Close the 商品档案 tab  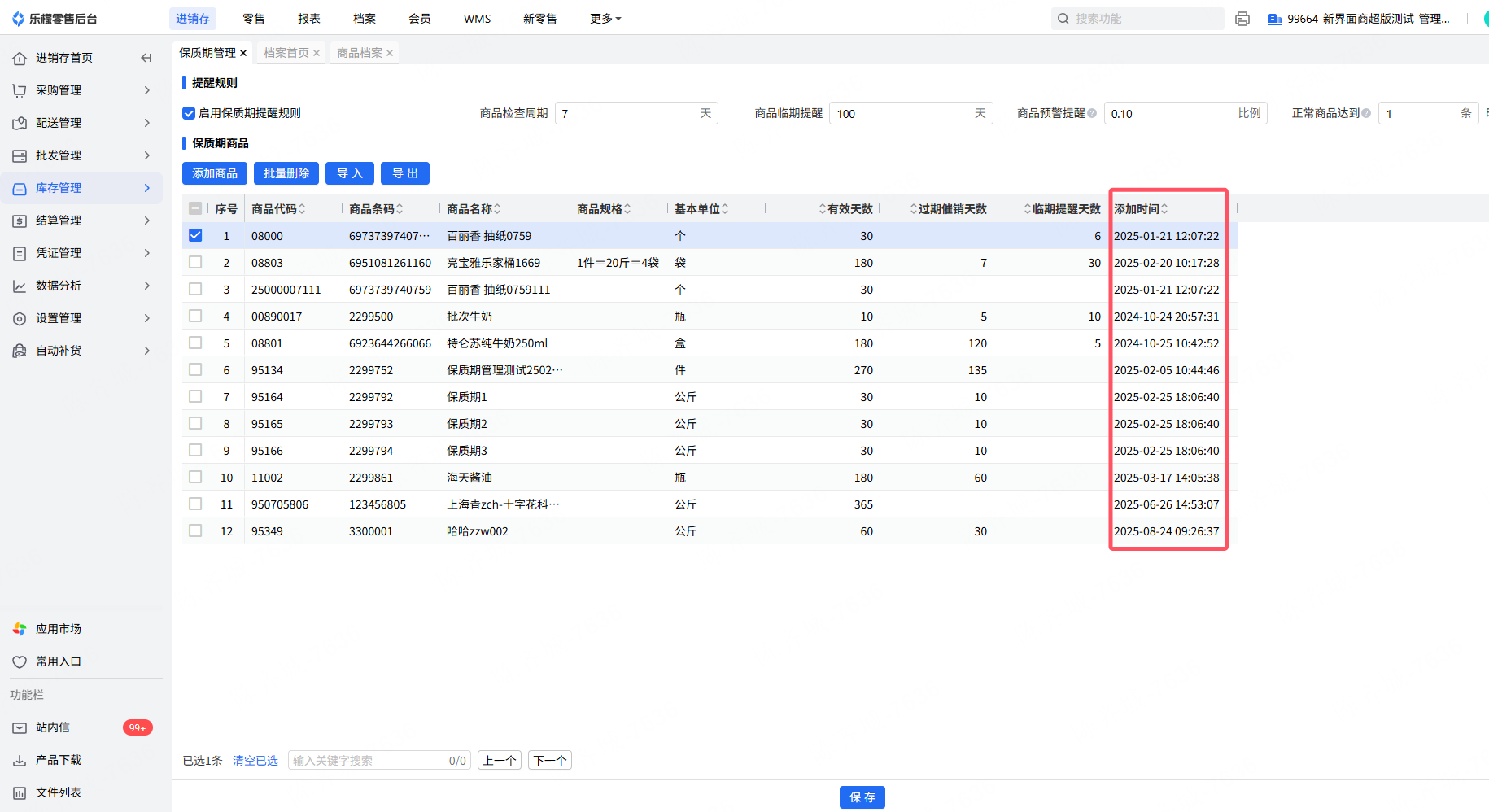pyautogui.click(x=390, y=53)
